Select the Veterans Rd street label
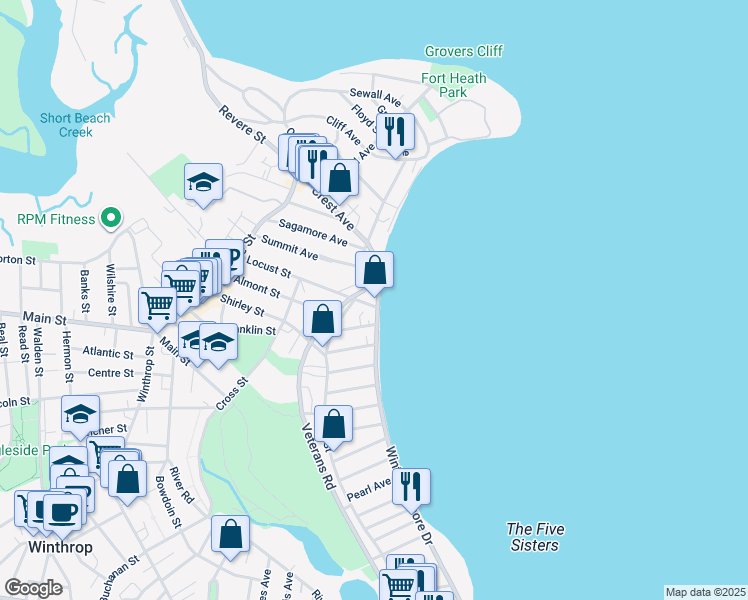 tap(318, 456)
